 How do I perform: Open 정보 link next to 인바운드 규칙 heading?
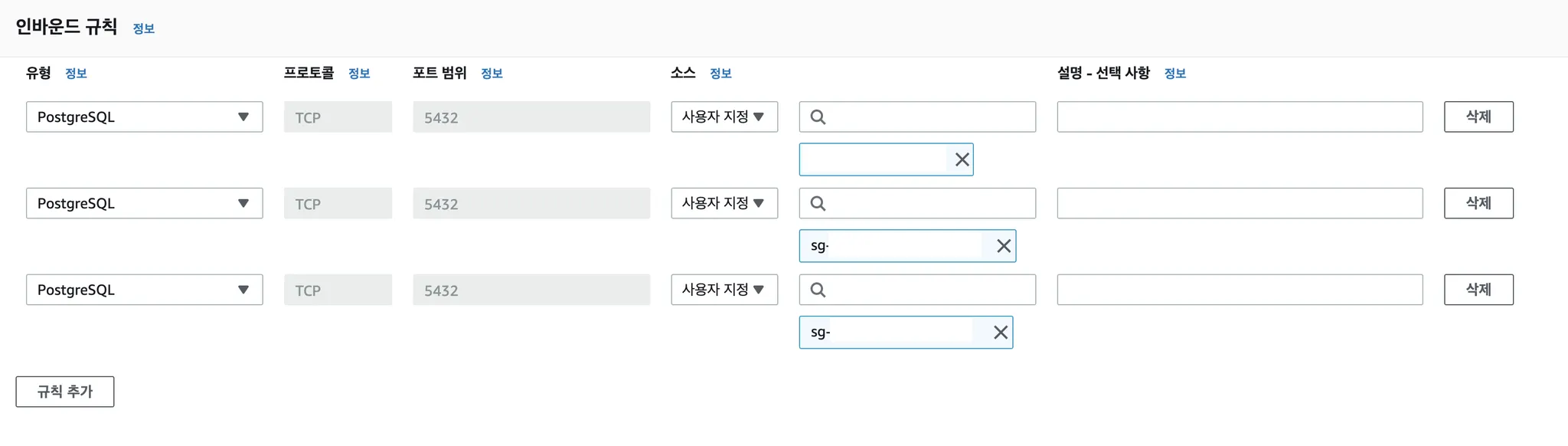[144, 29]
